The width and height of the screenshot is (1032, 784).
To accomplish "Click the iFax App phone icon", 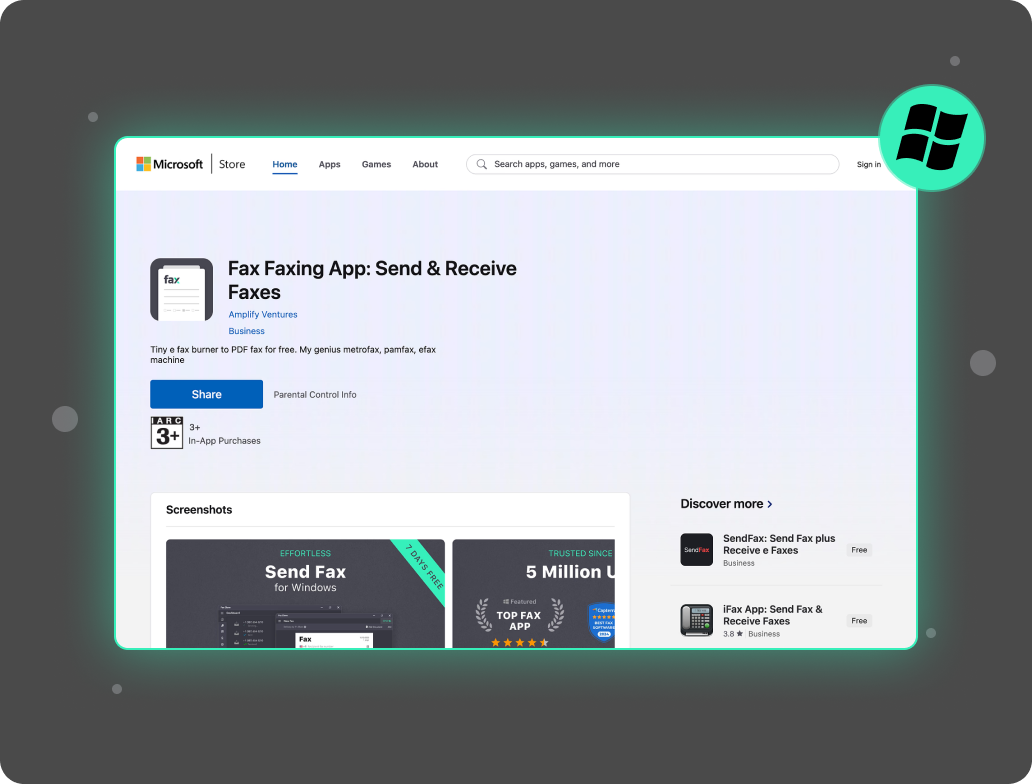I will tap(696, 620).
